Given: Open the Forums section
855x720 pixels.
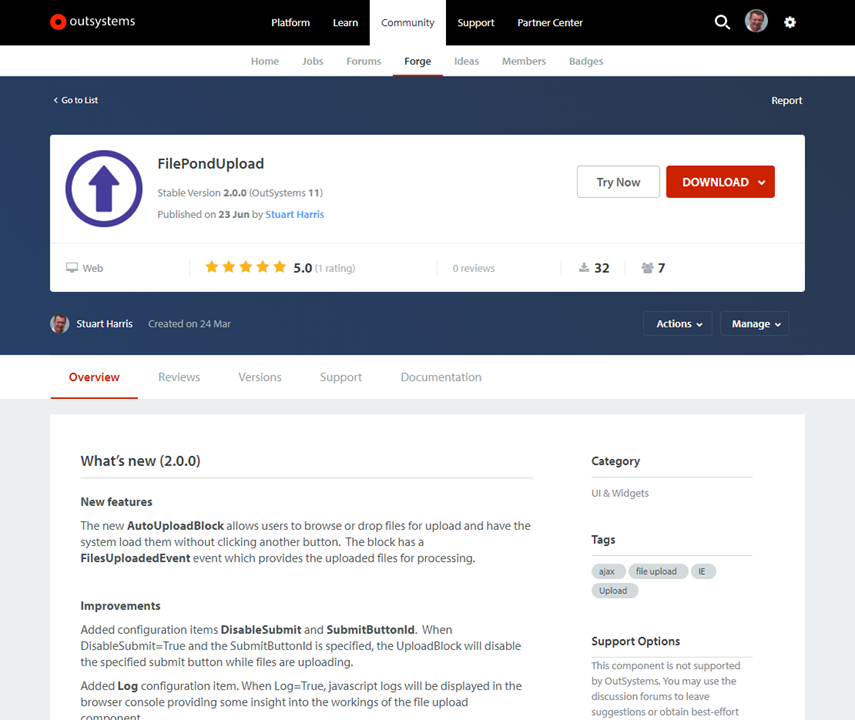Looking at the screenshot, I should [363, 61].
